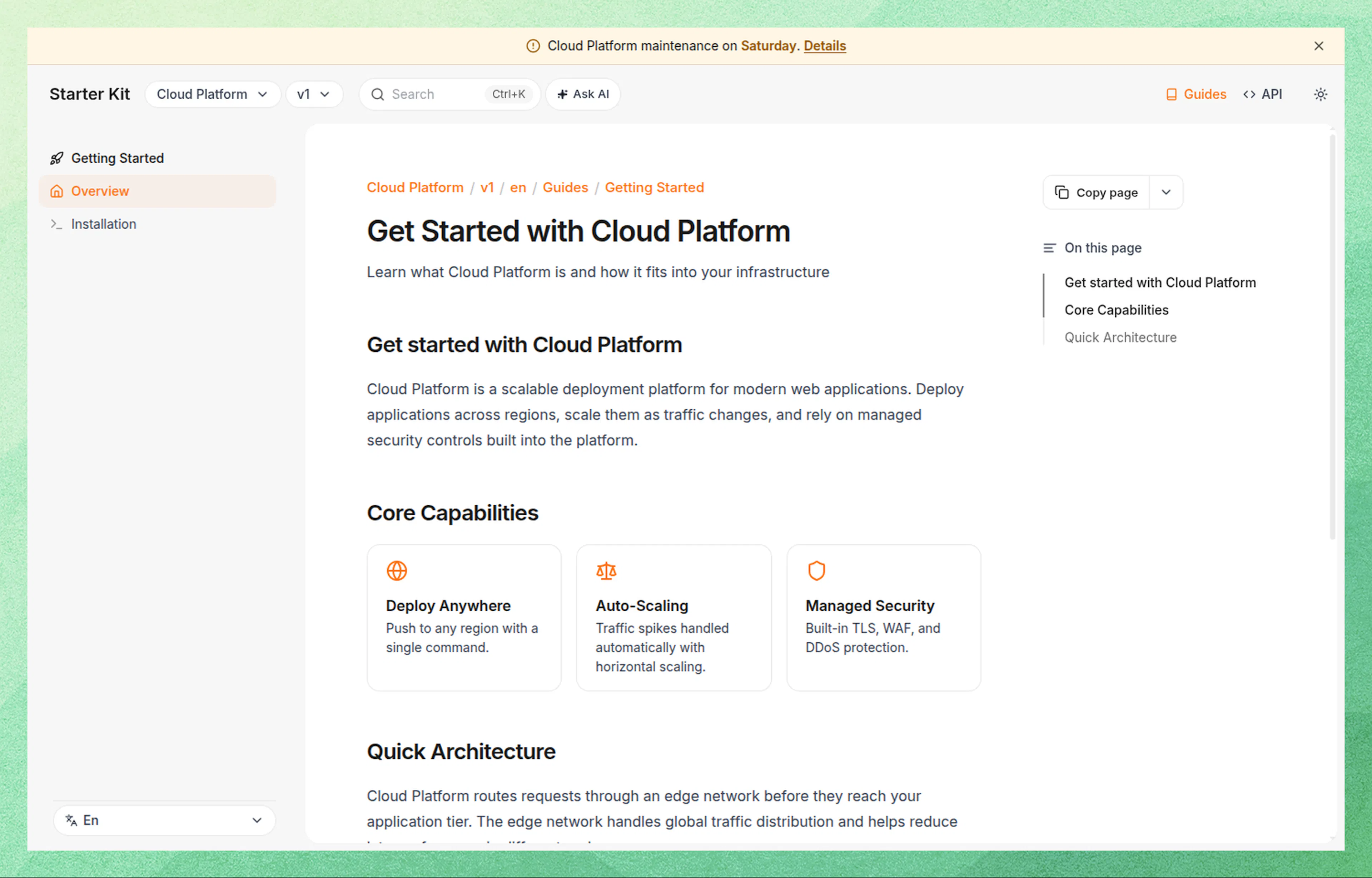The height and width of the screenshot is (878, 1372).
Task: Click the Starter Kit logo text
Action: coord(90,94)
